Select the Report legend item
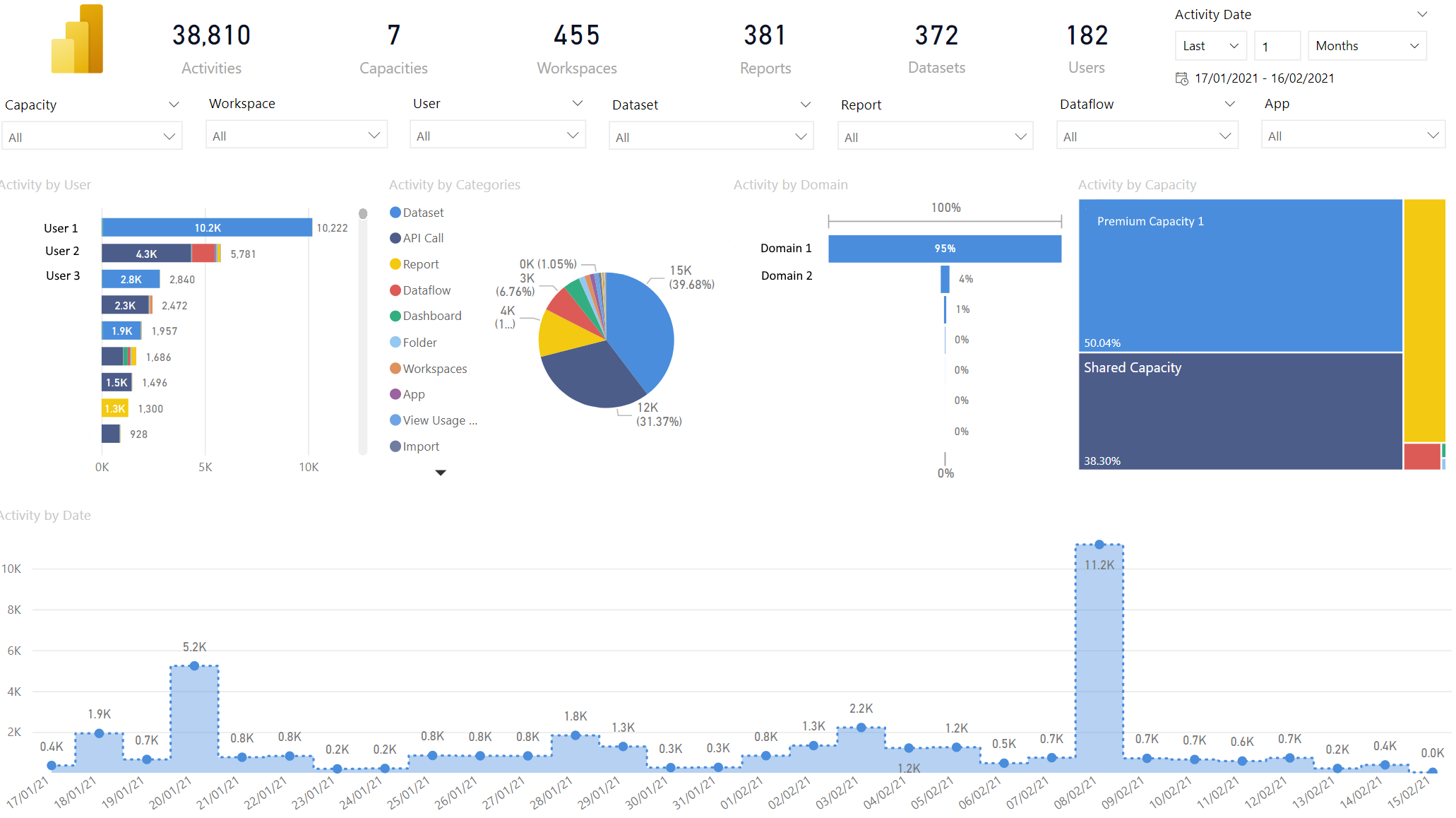Image resolution: width=1456 pixels, height=818 pixels. tap(414, 264)
